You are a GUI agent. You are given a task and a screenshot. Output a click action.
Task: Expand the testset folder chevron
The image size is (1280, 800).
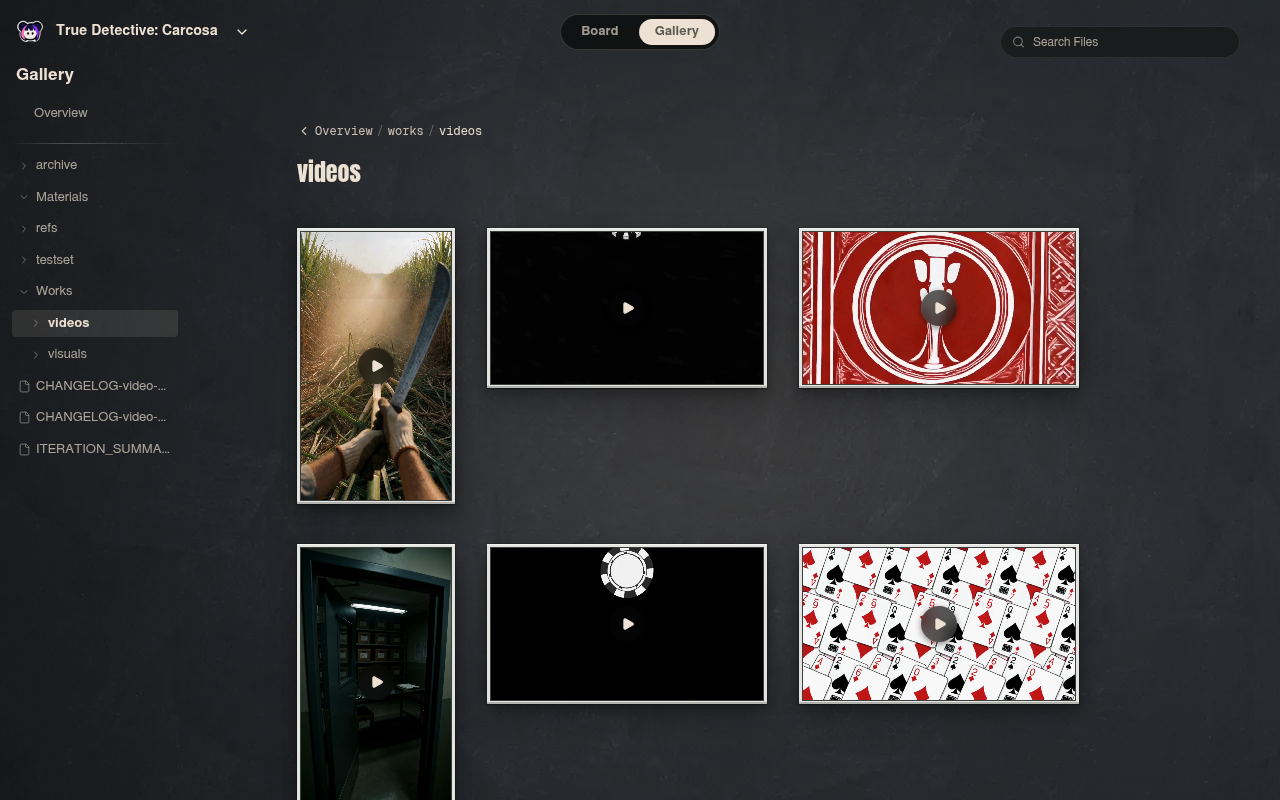tap(24, 260)
